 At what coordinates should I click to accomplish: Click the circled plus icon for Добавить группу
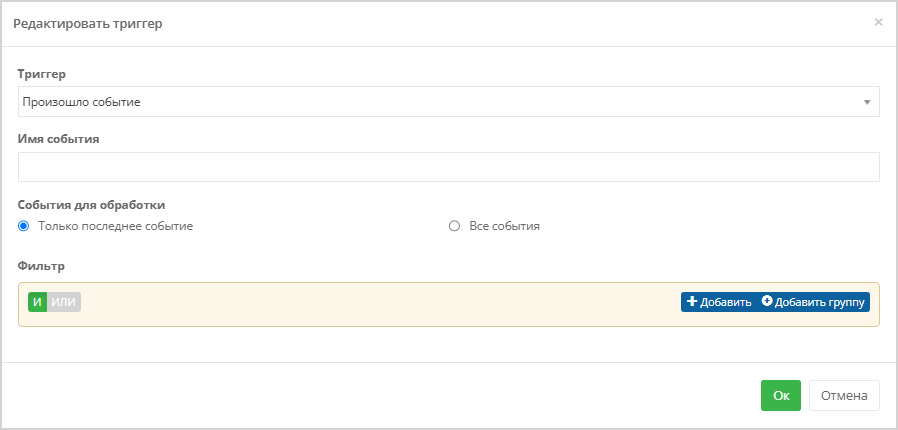pos(767,301)
